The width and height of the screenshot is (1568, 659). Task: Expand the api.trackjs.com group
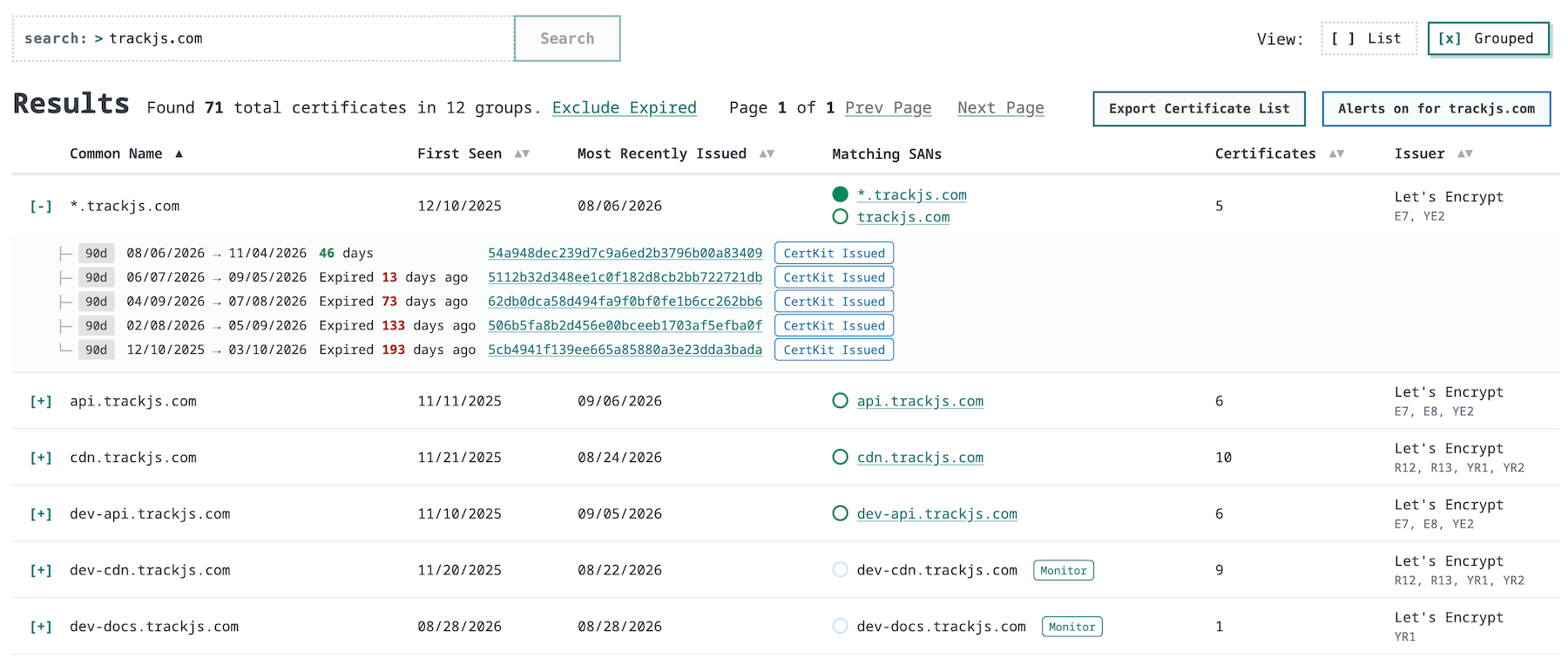[x=41, y=402]
